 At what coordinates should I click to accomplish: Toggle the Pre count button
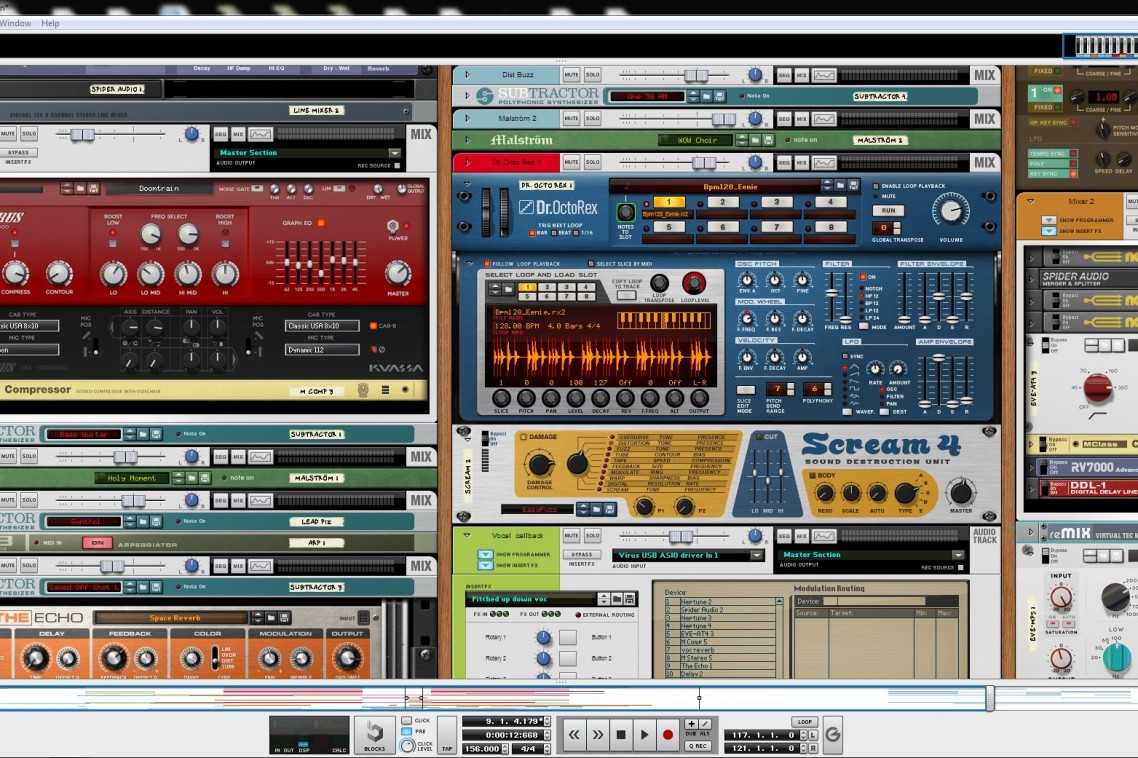point(406,731)
